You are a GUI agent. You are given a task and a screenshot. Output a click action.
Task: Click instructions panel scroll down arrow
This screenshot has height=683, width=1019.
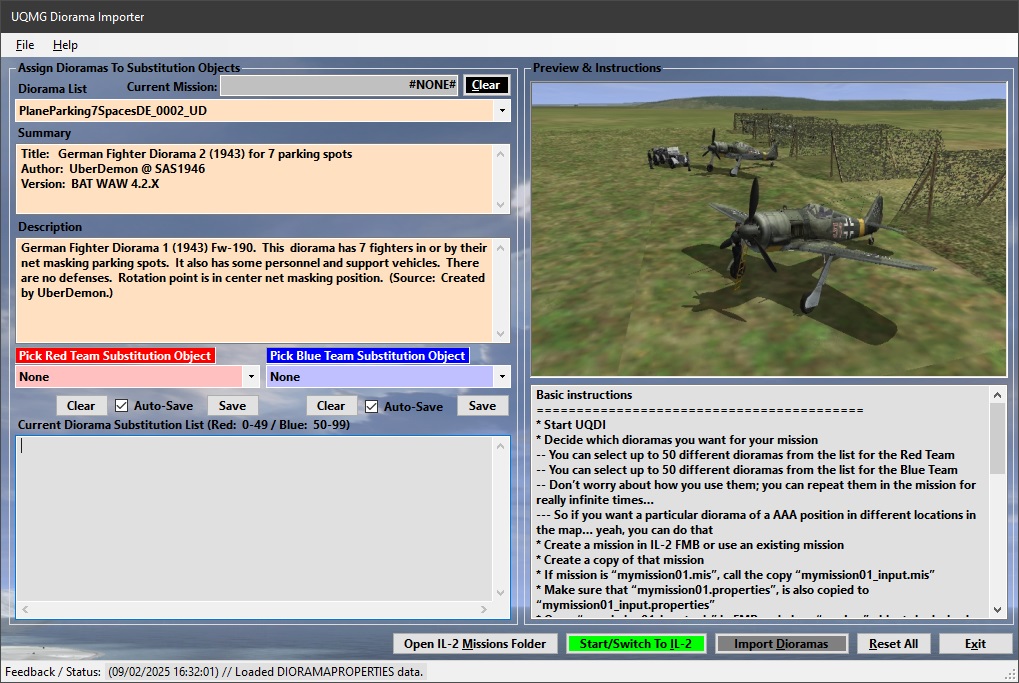click(x=998, y=610)
